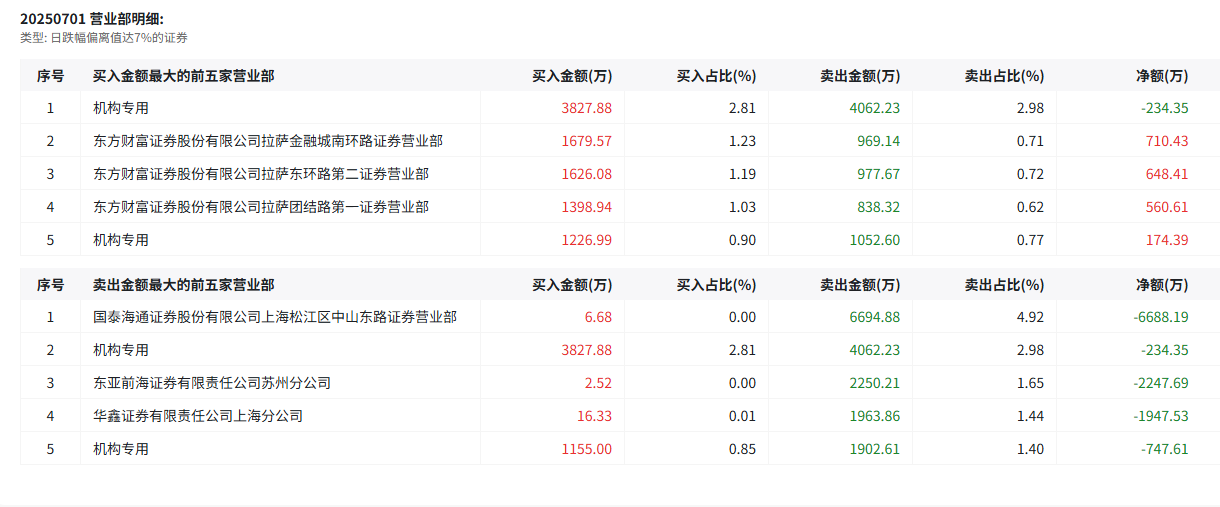
Task: Select first 机构专用 row in buy table
Action: tap(620, 108)
